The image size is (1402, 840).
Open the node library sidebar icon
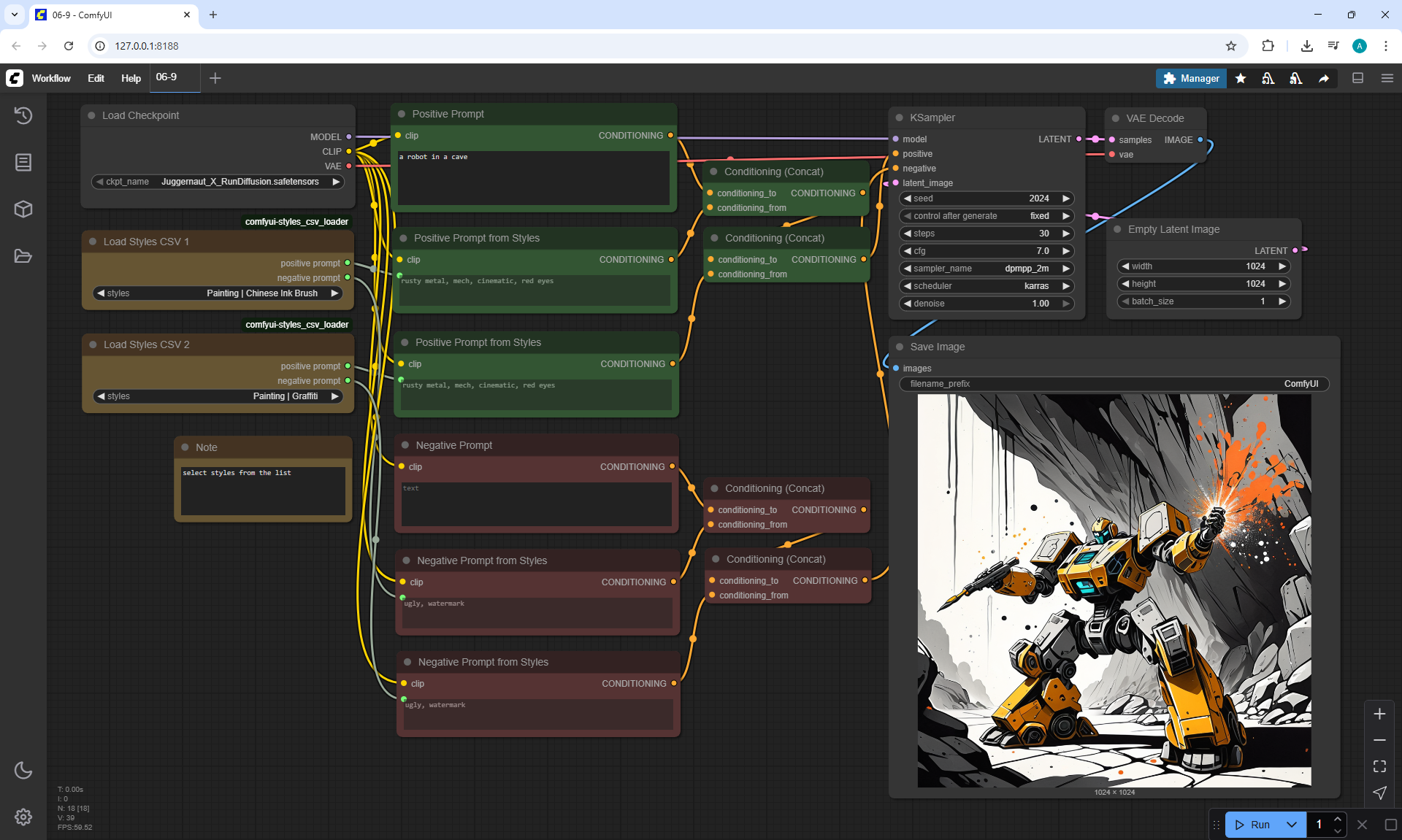coord(23,162)
